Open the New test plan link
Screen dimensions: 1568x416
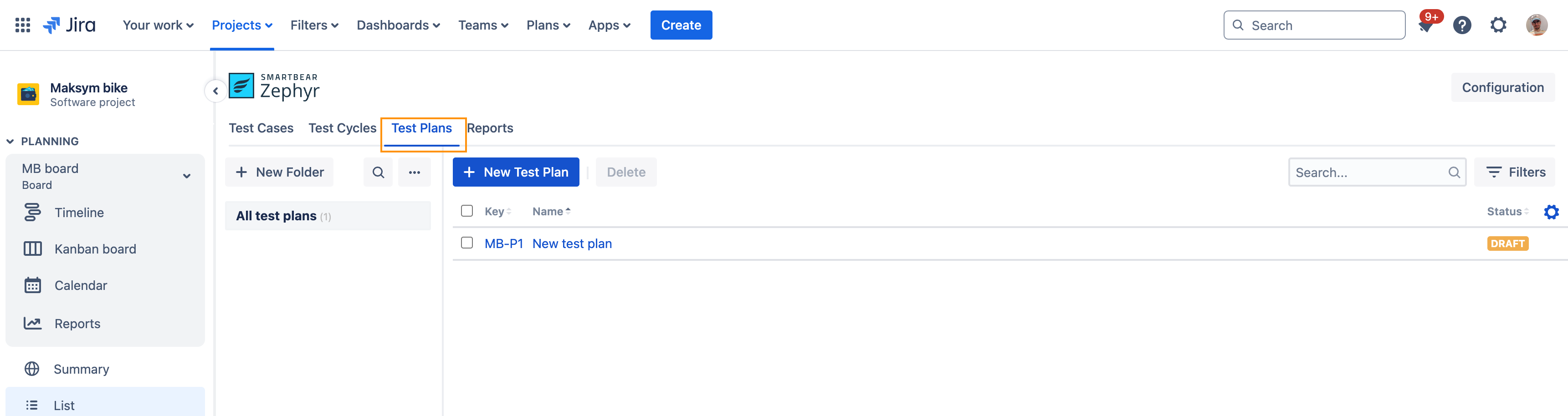pos(572,244)
